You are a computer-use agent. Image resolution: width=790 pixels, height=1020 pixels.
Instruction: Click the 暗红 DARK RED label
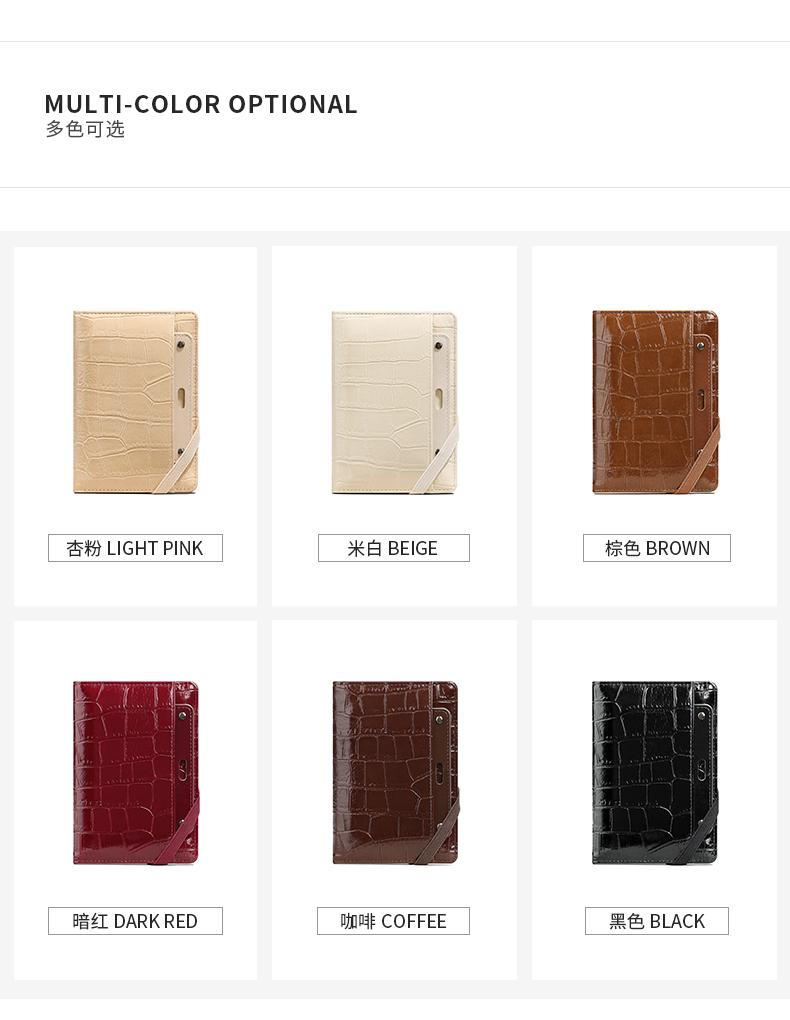(x=135, y=920)
